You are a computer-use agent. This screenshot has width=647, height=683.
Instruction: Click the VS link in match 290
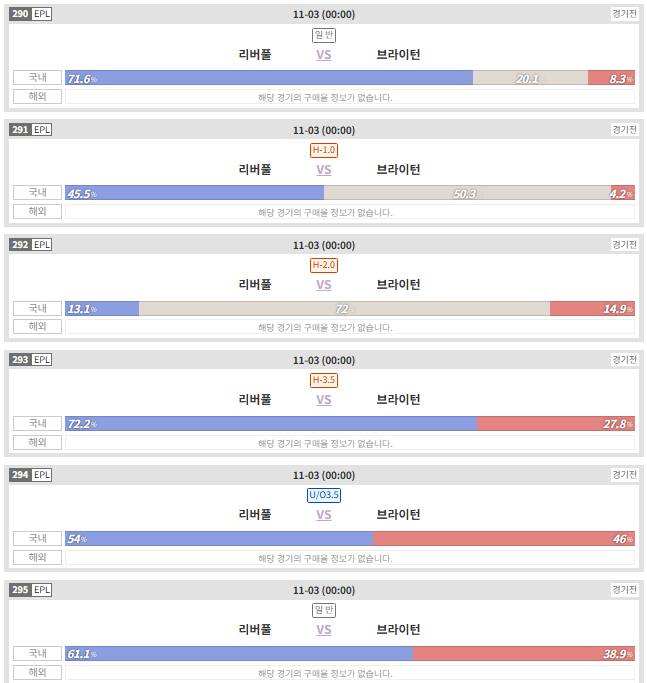click(324, 55)
